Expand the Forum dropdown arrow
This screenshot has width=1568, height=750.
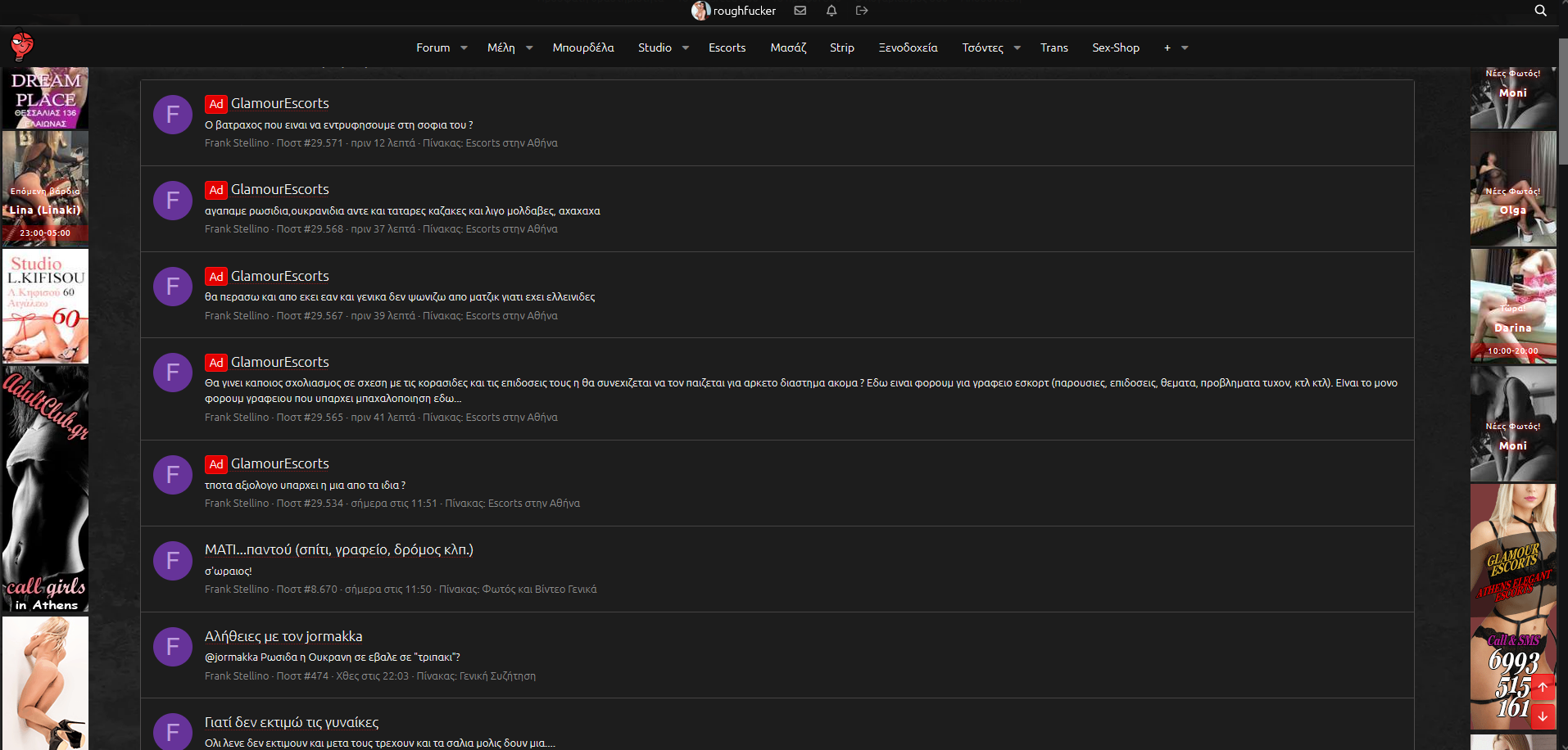pyautogui.click(x=464, y=47)
